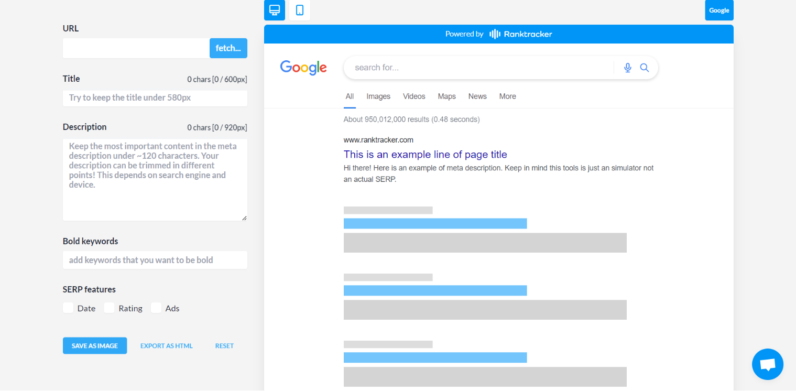Click the www.ranktracker.com result URL
The height and width of the screenshot is (391, 796).
pyautogui.click(x=379, y=140)
